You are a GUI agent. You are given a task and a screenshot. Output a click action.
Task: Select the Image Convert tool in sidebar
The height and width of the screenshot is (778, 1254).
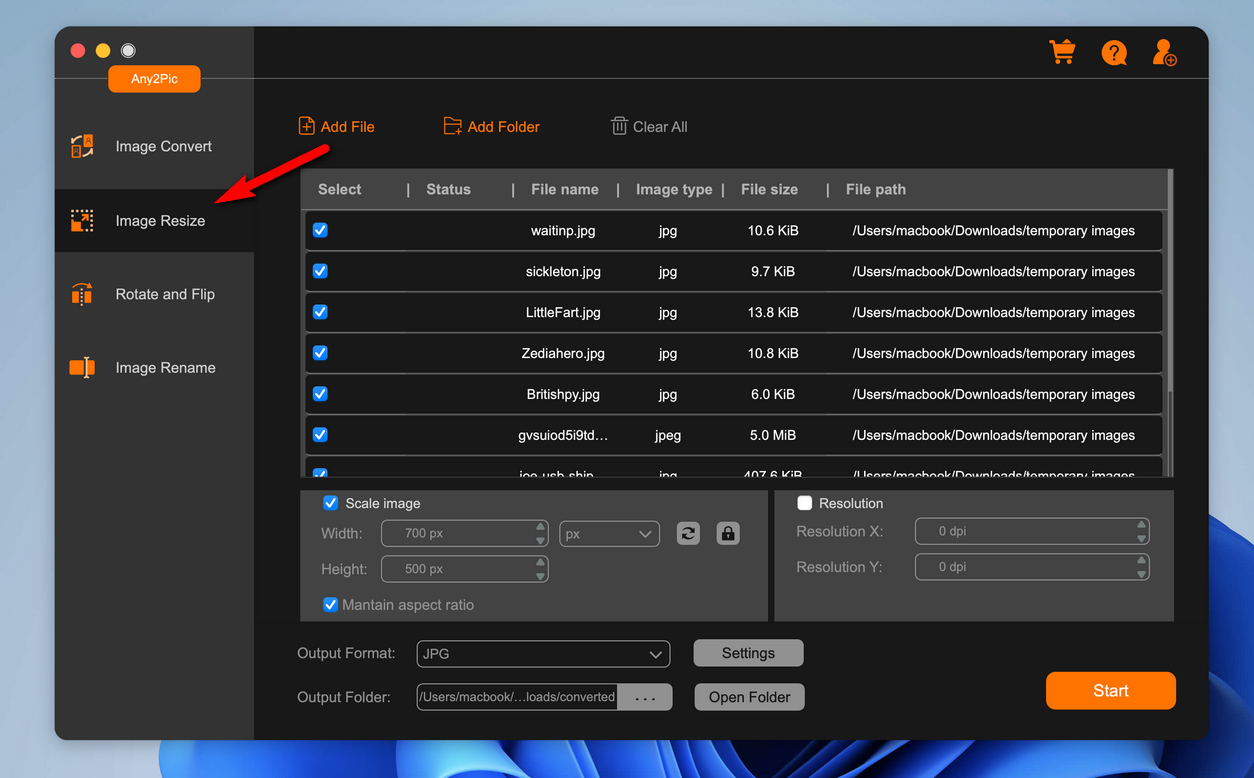coord(163,145)
